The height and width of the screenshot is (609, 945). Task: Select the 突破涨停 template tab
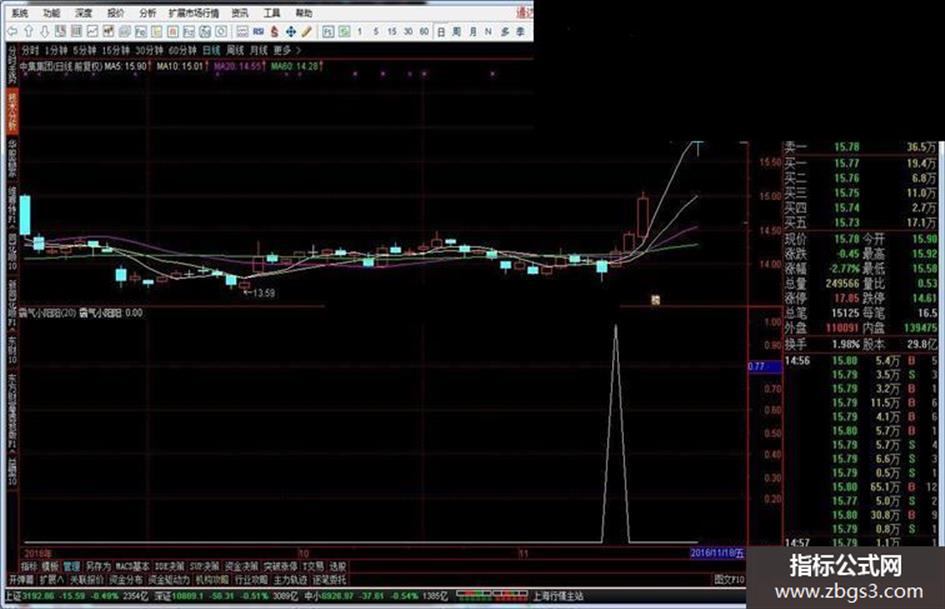[x=280, y=566]
